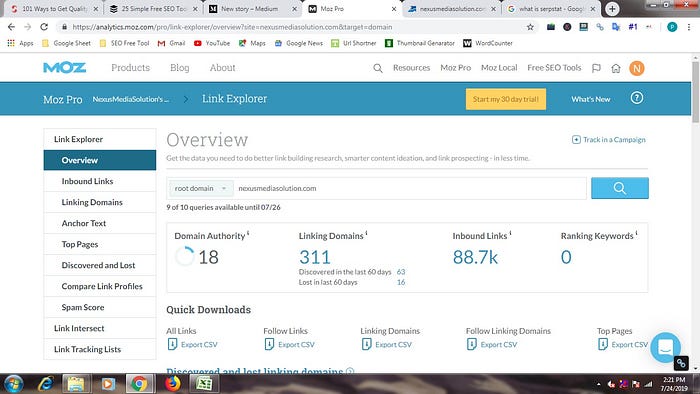Open the WordCounter bookmark

[488, 43]
